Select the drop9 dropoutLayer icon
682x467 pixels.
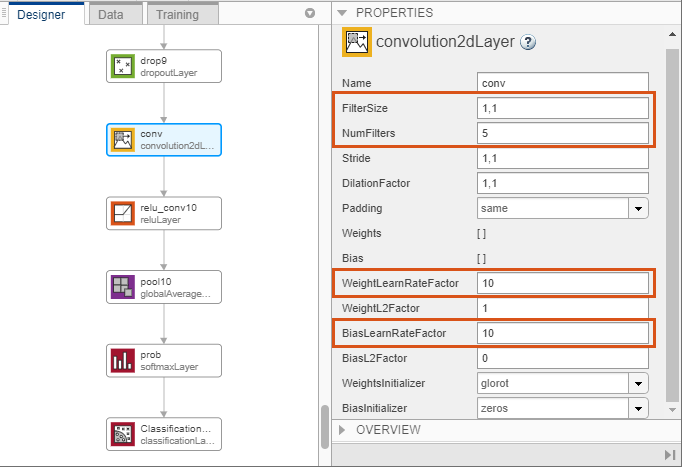[123, 66]
